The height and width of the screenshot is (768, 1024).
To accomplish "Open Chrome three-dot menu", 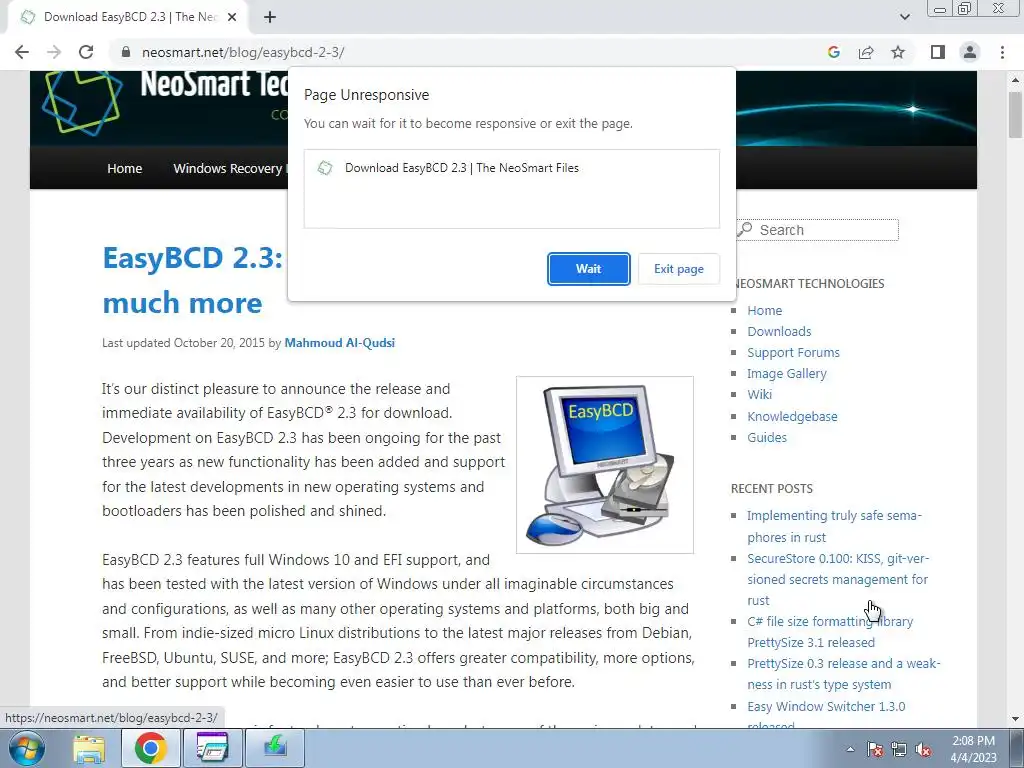I will click(x=1002, y=52).
